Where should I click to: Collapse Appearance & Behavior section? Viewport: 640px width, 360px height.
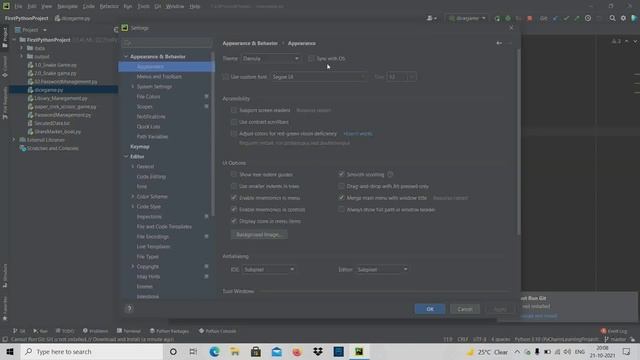click(x=126, y=56)
